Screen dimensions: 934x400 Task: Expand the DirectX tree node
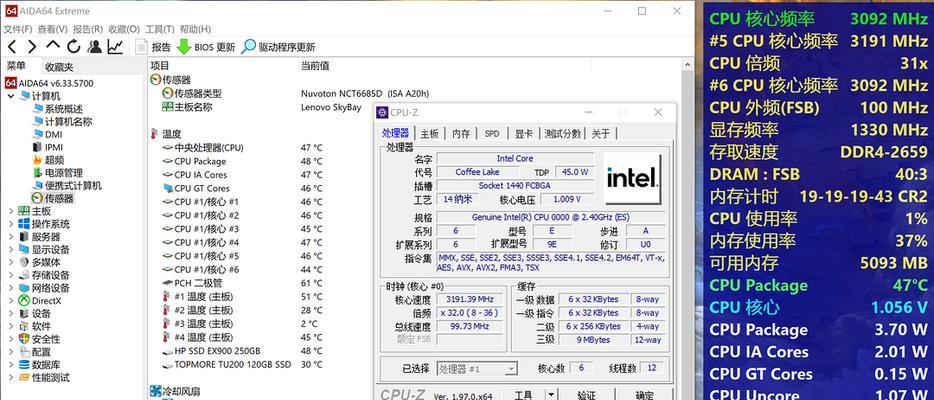point(11,301)
